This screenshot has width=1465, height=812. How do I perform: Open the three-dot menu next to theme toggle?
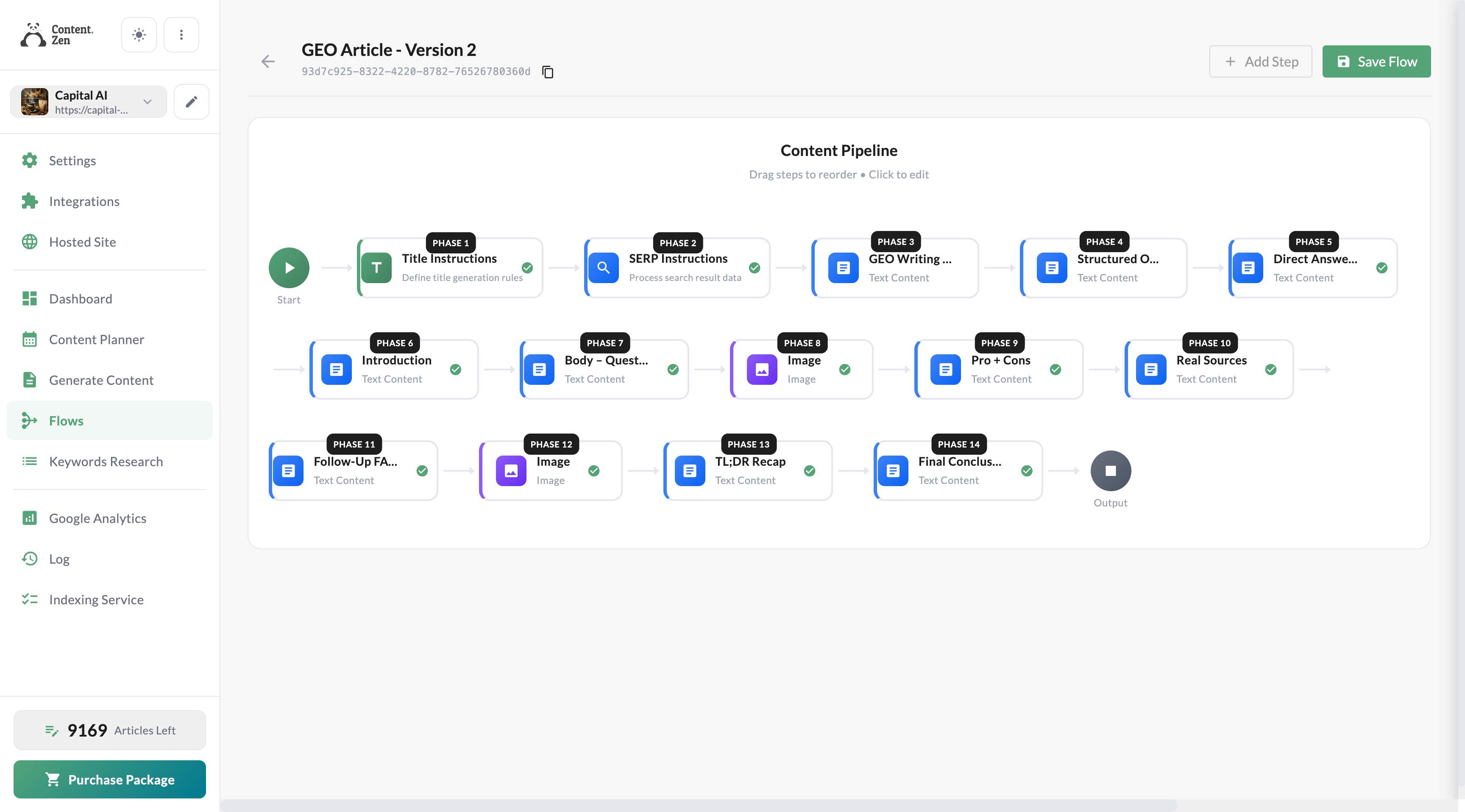coord(181,34)
